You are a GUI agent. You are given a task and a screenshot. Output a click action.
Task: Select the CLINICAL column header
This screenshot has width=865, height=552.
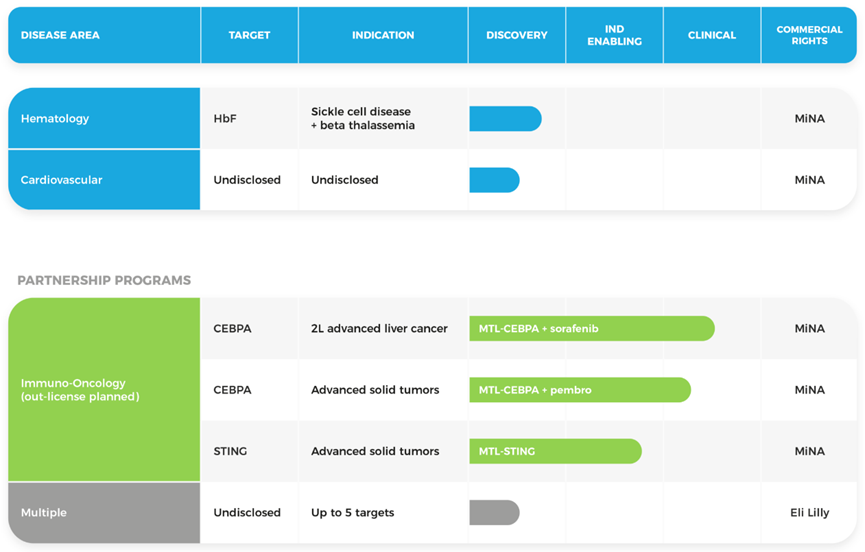click(x=712, y=35)
